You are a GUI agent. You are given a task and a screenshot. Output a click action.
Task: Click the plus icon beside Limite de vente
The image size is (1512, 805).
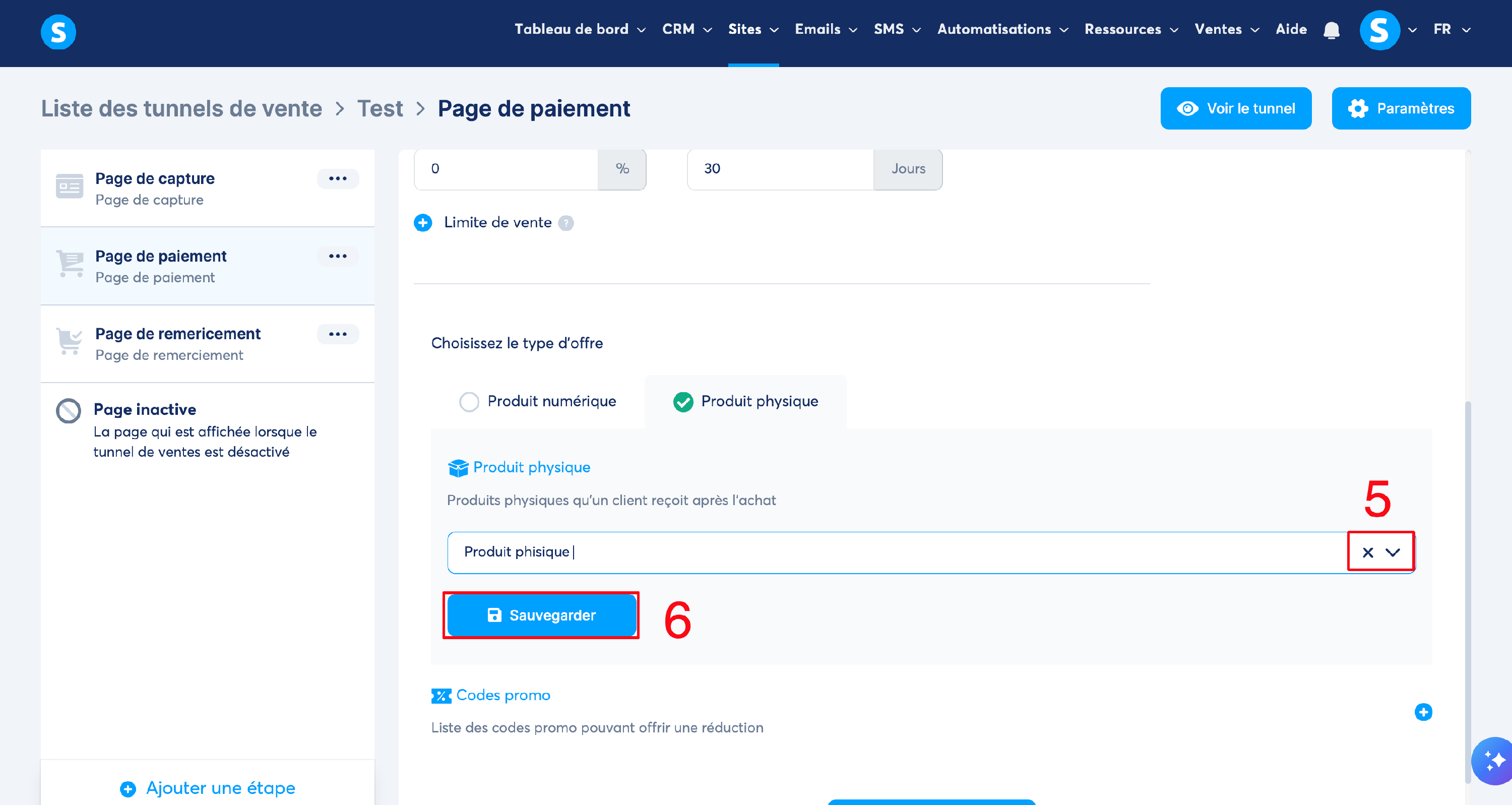pos(423,222)
